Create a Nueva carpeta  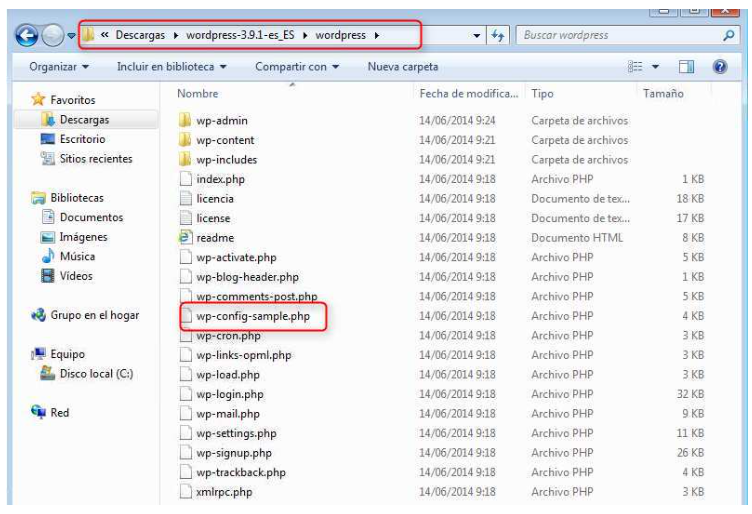403,67
